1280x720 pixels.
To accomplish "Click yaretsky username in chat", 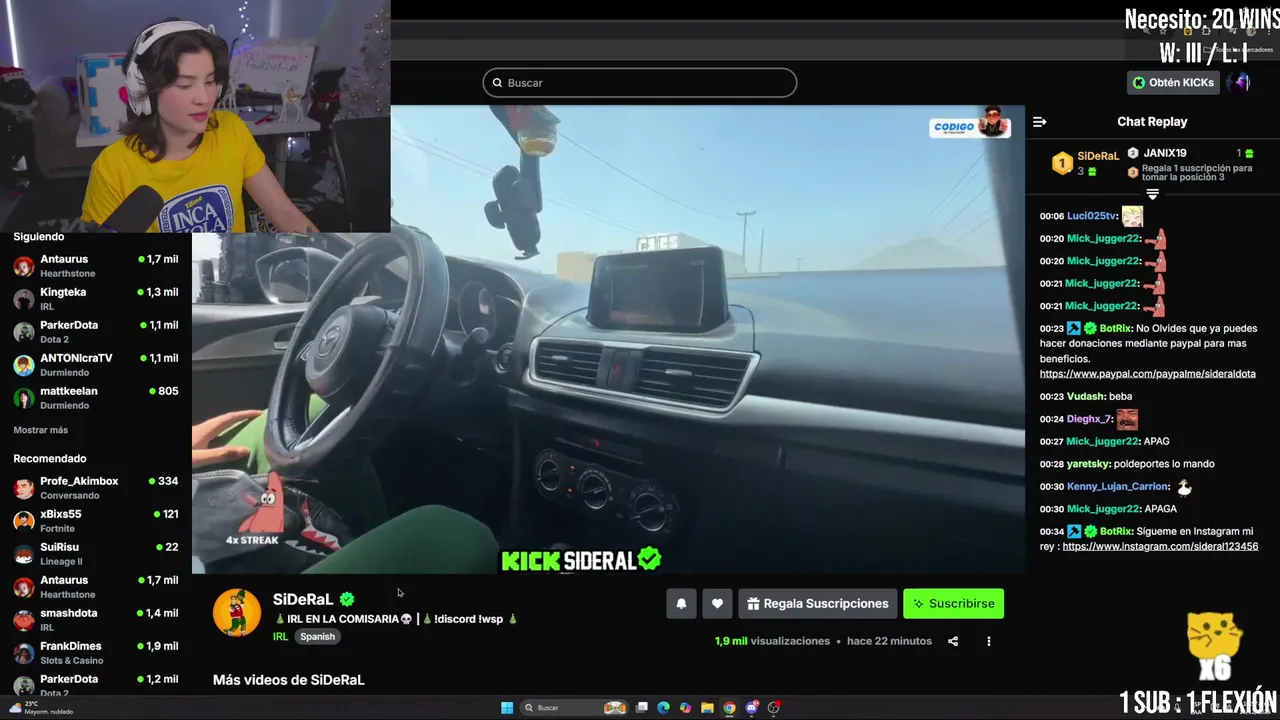I will (x=1088, y=464).
